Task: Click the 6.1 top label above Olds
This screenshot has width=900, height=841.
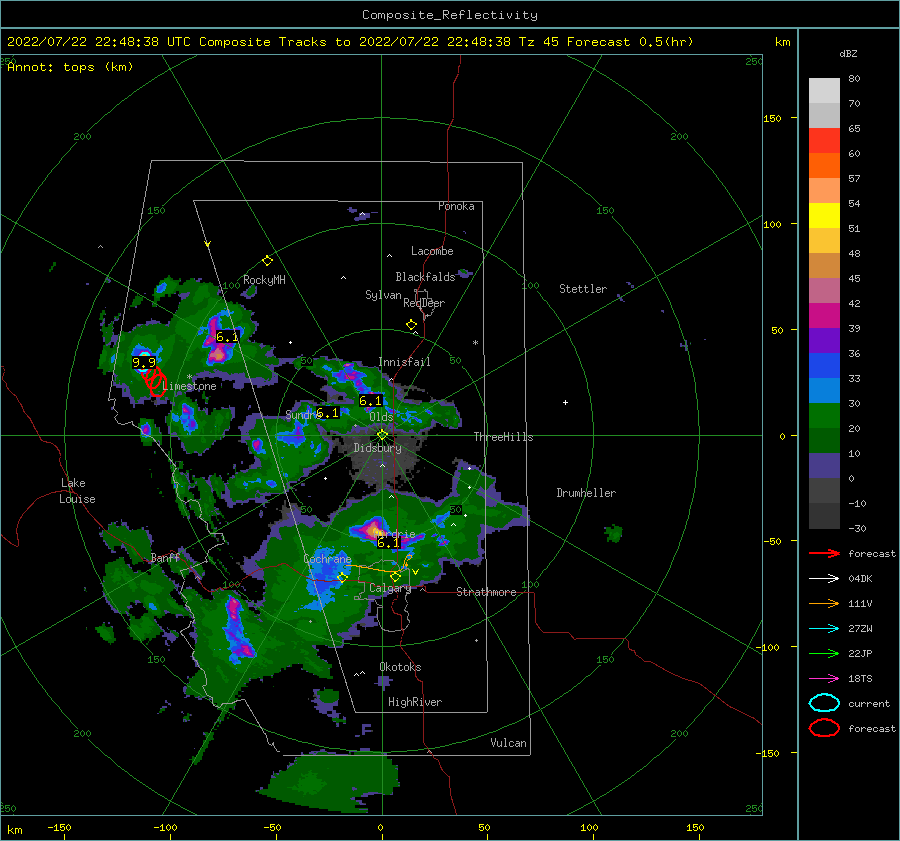Action: tap(370, 401)
